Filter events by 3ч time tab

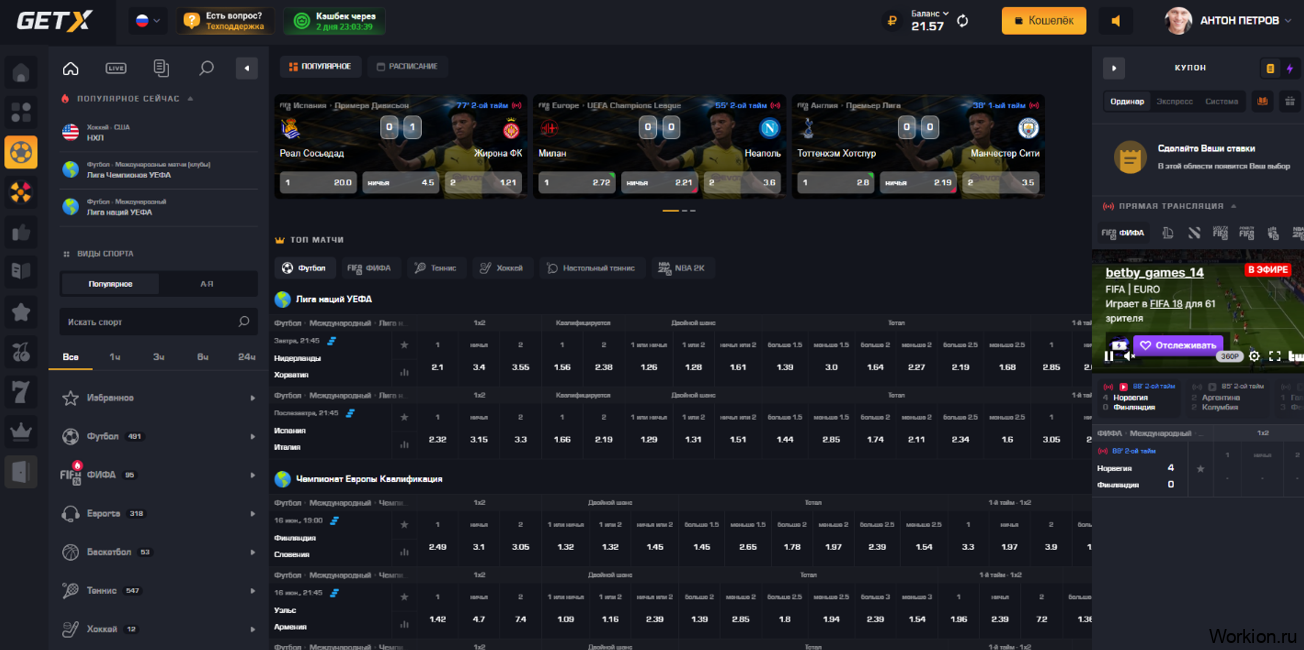point(158,357)
